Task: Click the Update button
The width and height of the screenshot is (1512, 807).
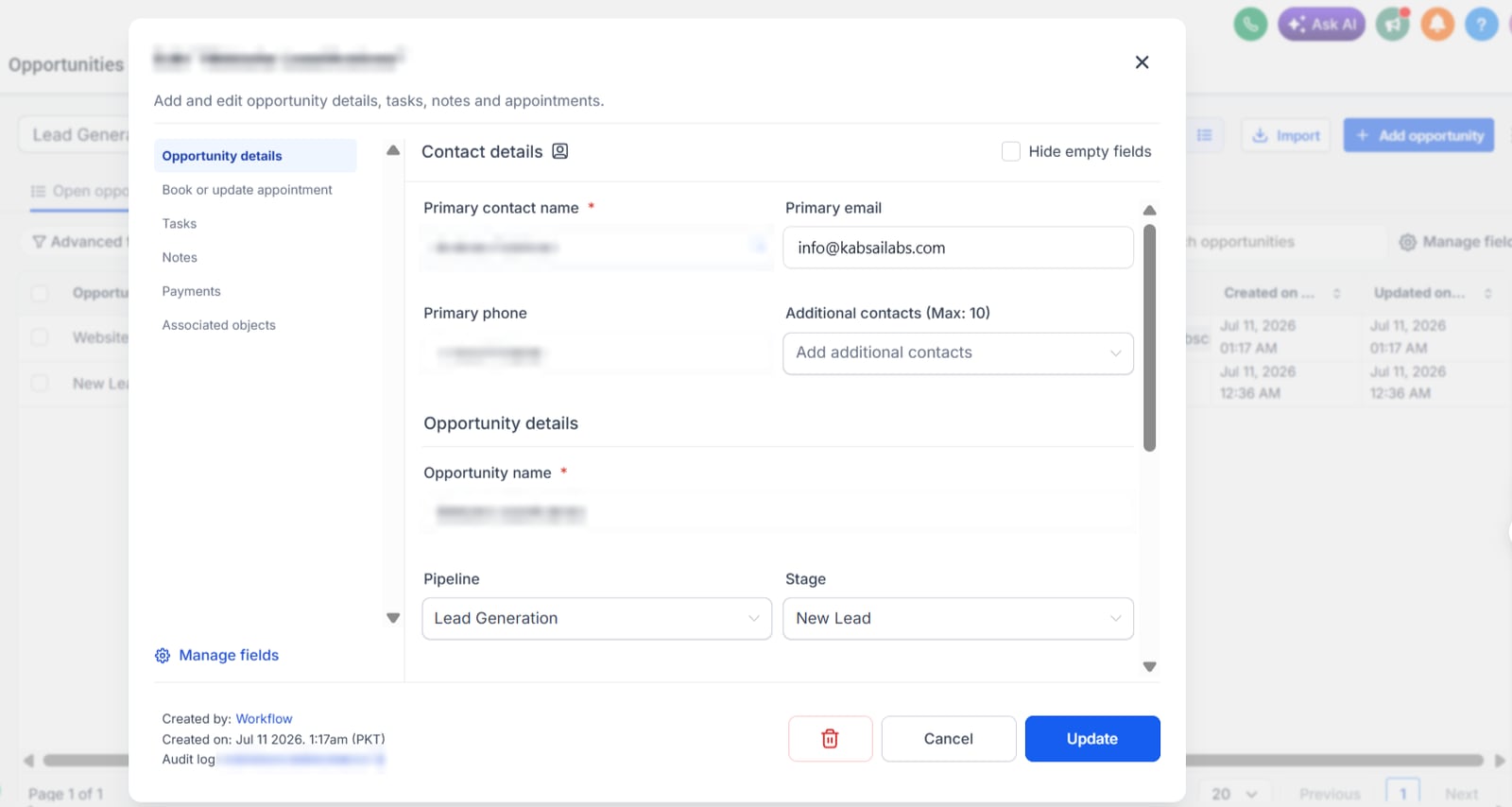Action: pos(1092,739)
